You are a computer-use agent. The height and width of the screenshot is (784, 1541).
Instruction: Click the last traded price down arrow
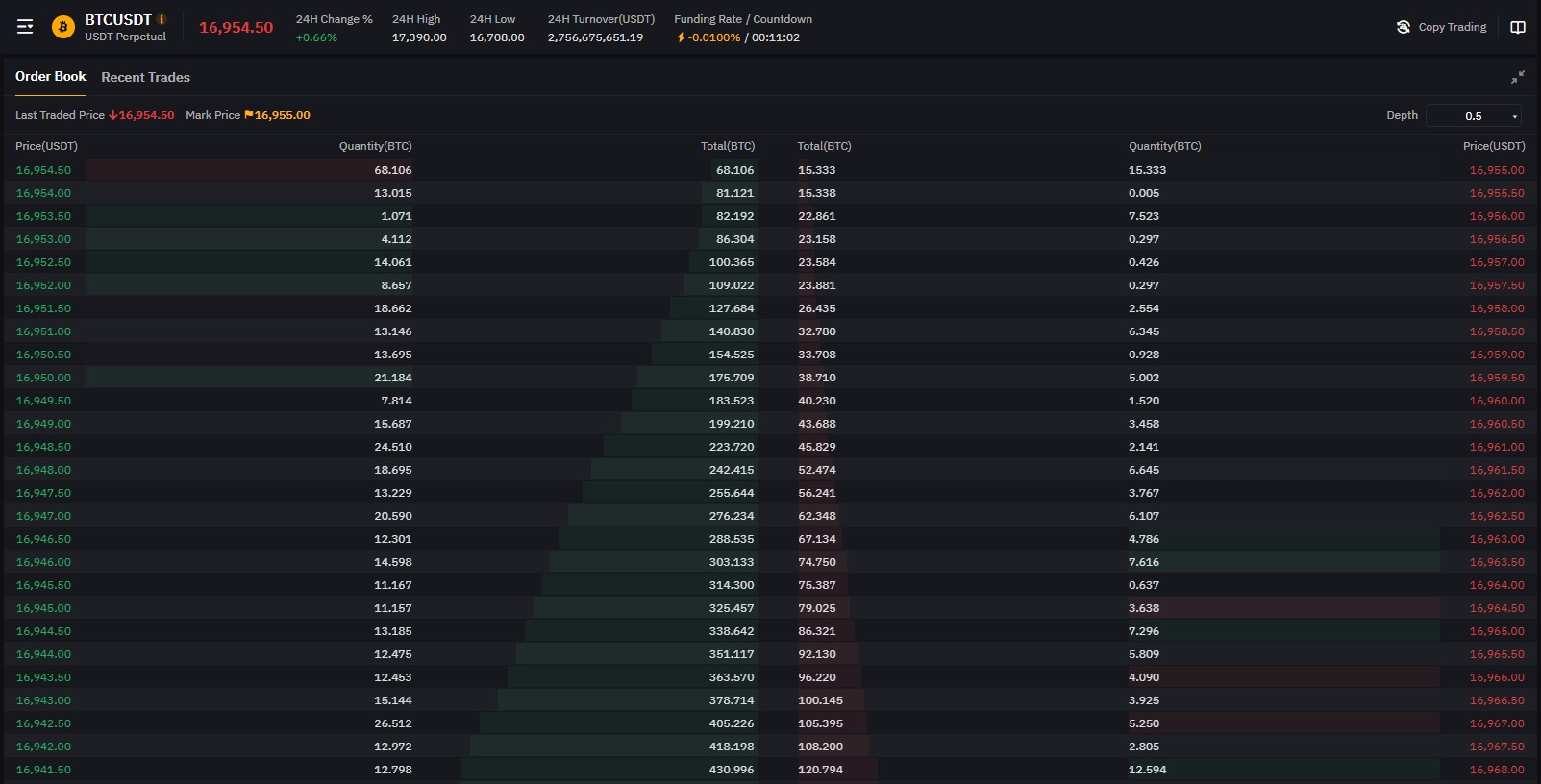(x=113, y=115)
